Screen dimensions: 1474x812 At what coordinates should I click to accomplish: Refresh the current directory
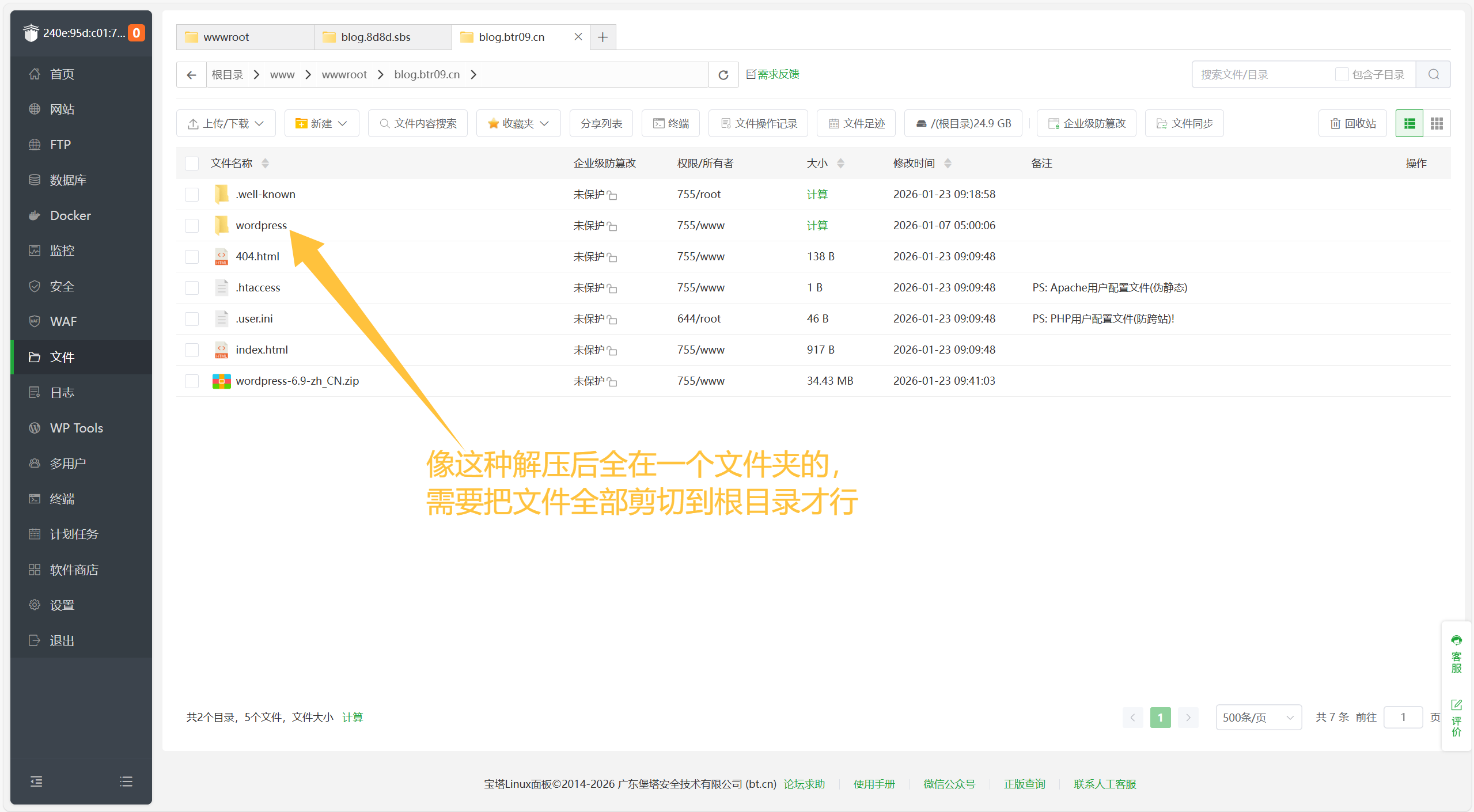point(723,74)
